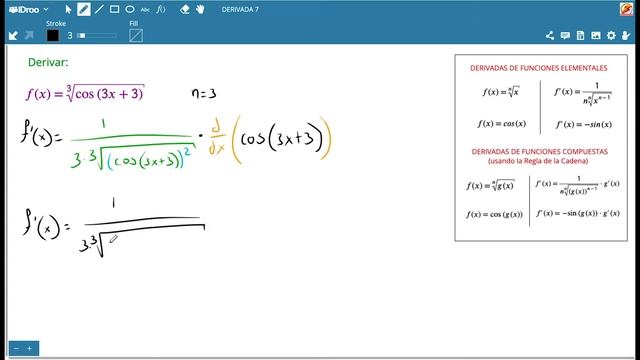
Task: Click the handwritten n=3 note
Action: (x=204, y=94)
